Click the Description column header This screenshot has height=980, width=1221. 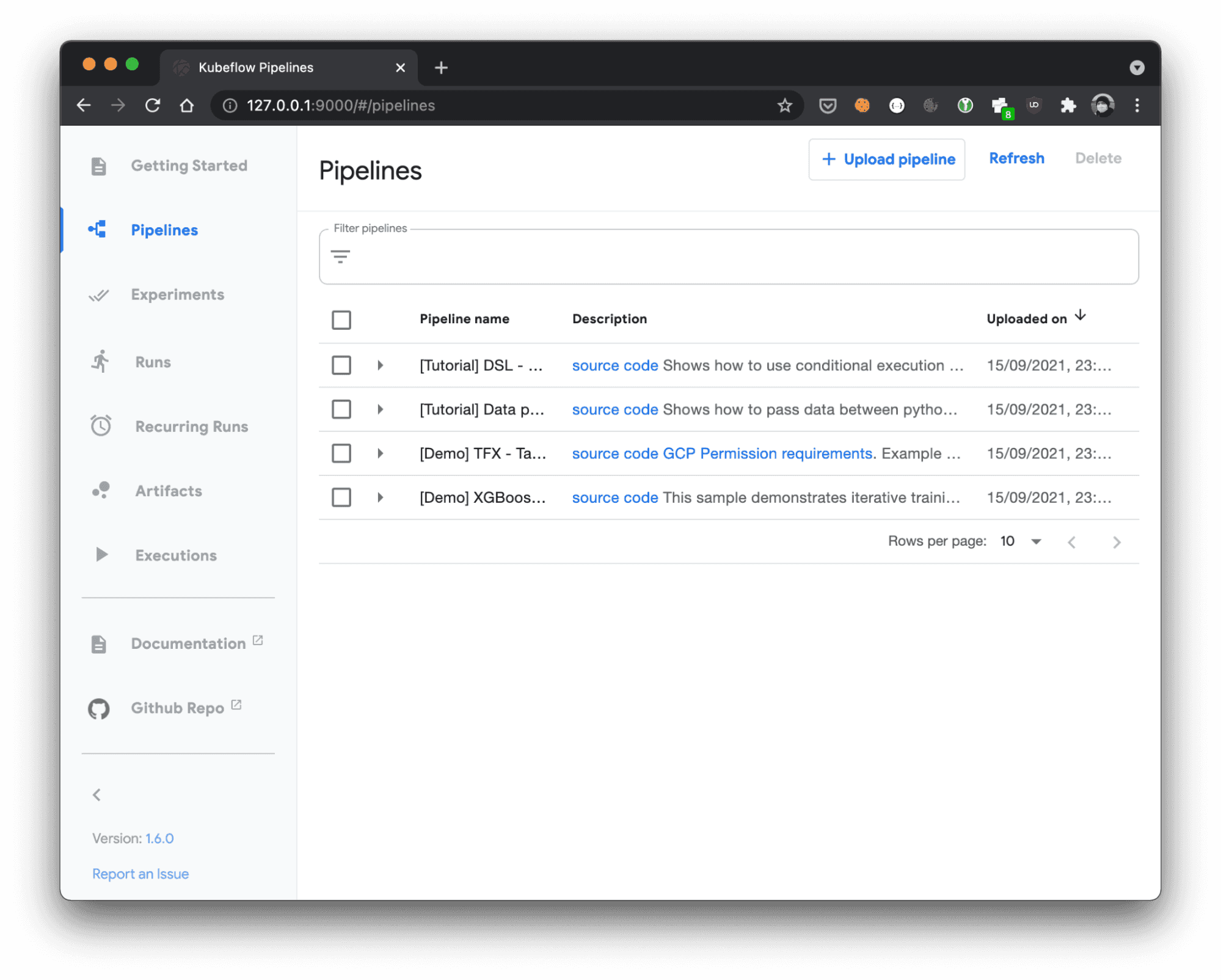click(x=609, y=319)
